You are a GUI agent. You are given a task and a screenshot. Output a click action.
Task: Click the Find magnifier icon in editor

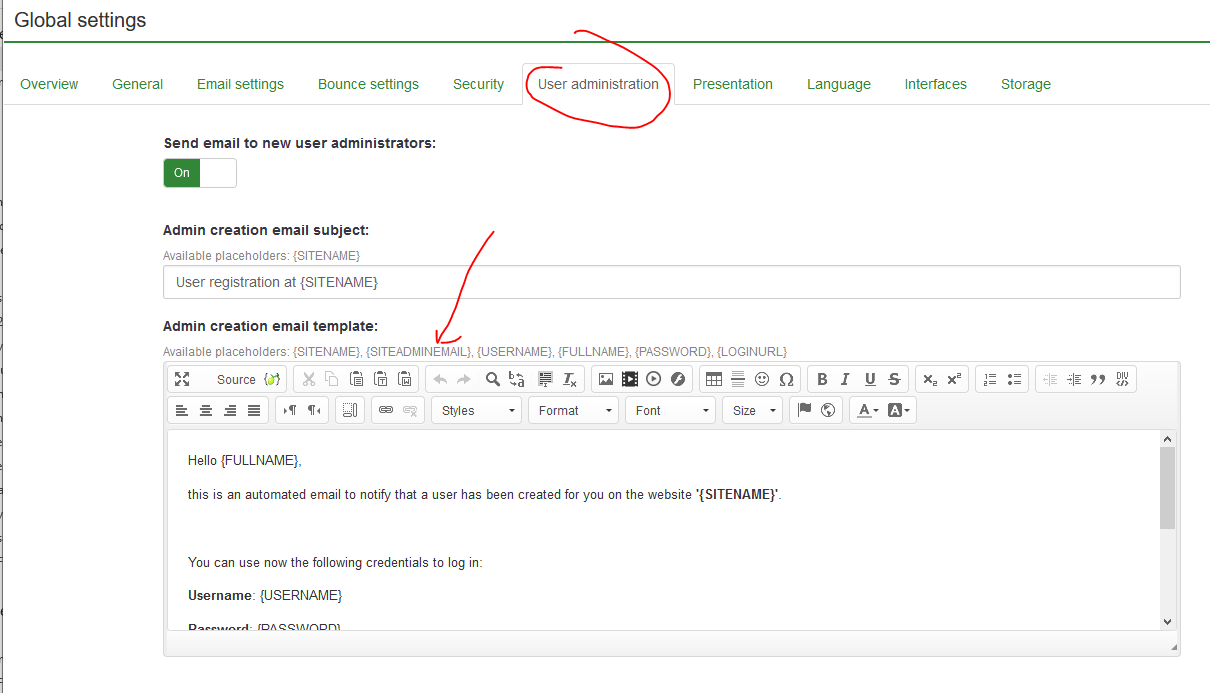pyautogui.click(x=492, y=379)
